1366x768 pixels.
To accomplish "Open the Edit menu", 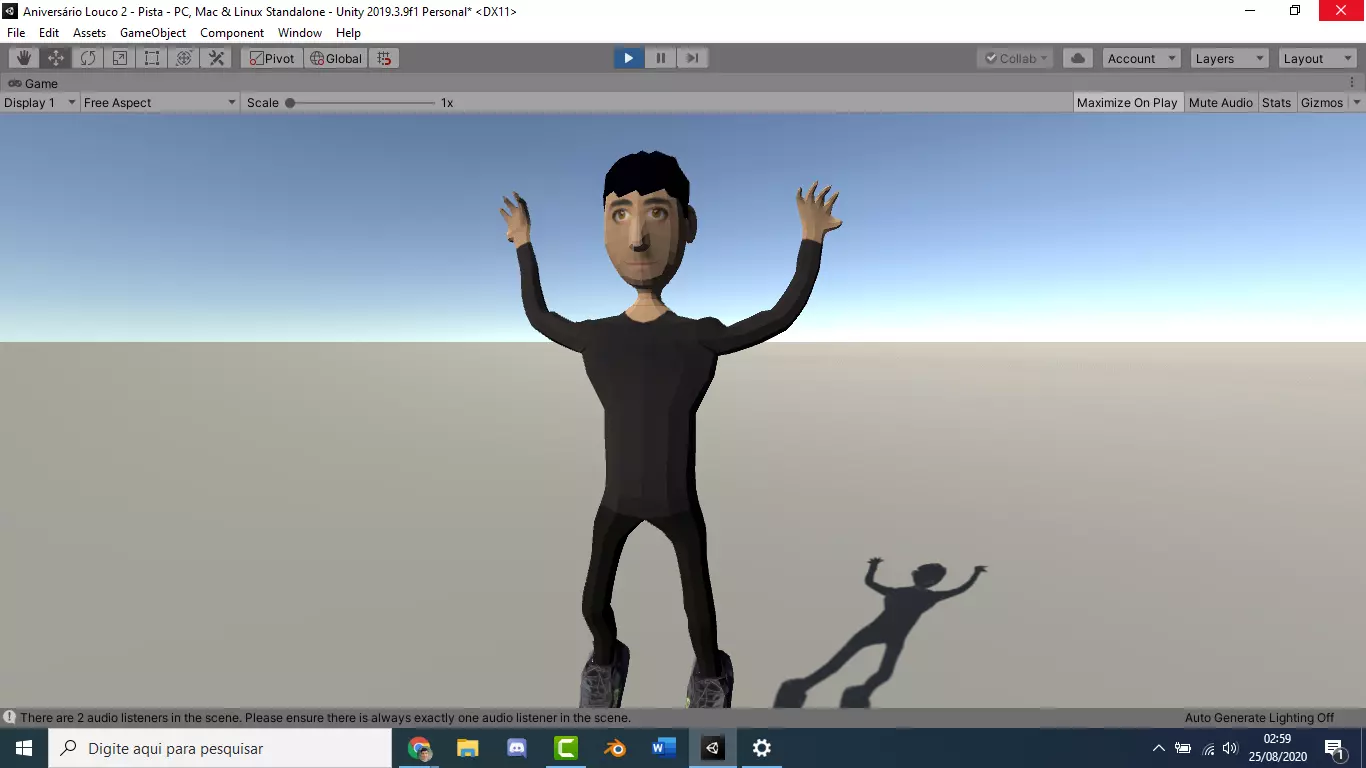I will pos(49,32).
